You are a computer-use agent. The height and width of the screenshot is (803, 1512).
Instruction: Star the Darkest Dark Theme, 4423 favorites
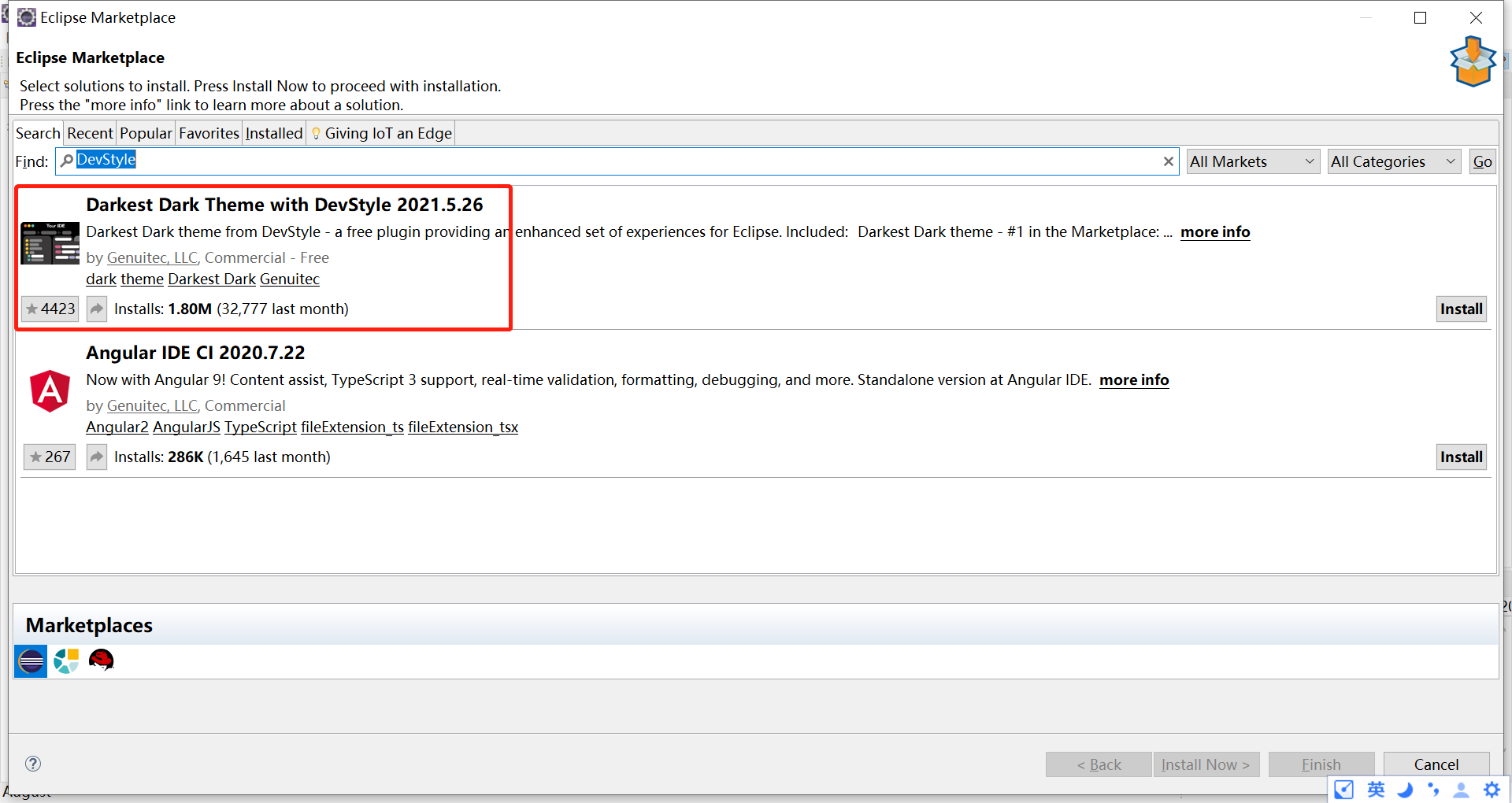[50, 309]
